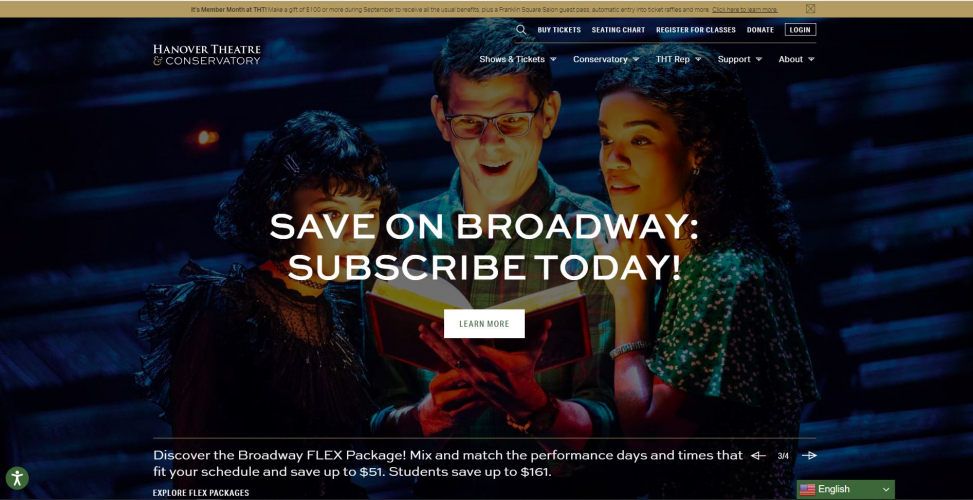
Task: Click the accessibility widget icon
Action: [x=17, y=478]
